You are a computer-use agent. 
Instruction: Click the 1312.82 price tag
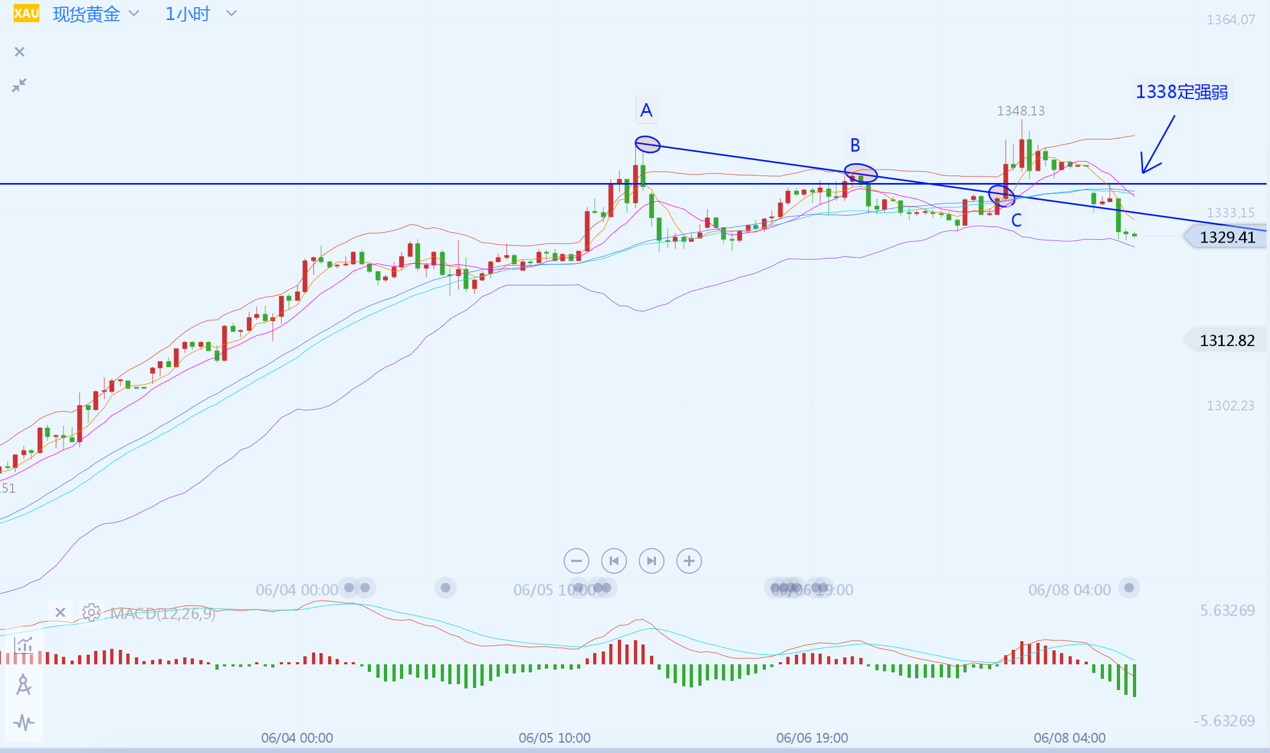[1227, 340]
